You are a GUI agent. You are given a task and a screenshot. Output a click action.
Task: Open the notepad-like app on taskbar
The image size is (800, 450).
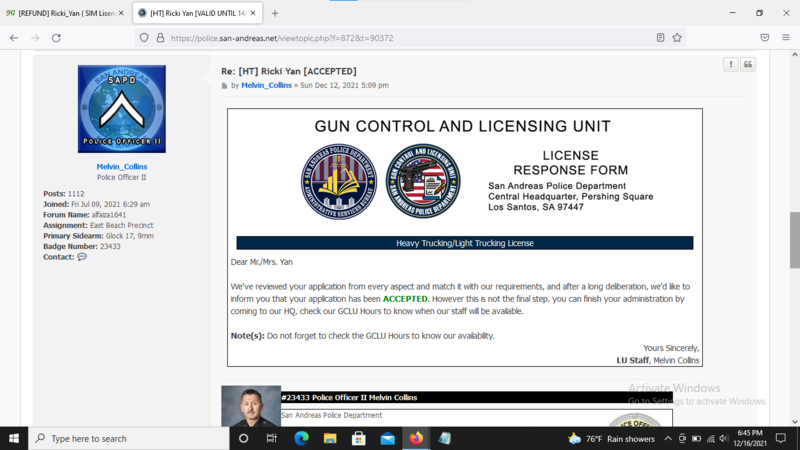pyautogui.click(x=444, y=438)
